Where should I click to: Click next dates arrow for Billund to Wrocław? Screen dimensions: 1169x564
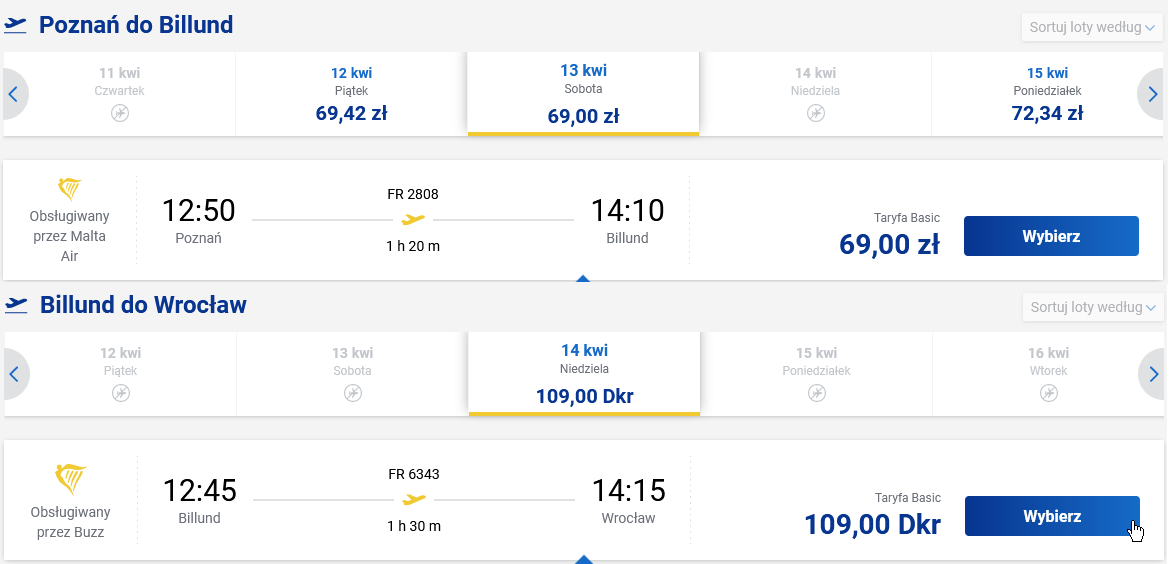1153,374
